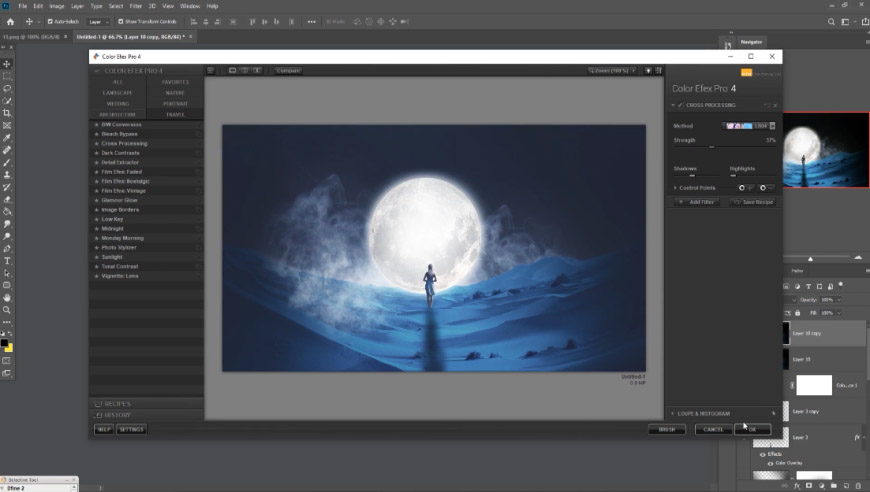
Task: Adjust the Strength slider handle
Action: [712, 147]
